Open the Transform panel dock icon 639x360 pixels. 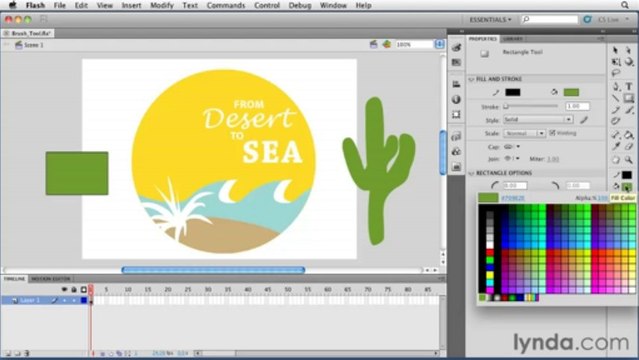coord(456,115)
